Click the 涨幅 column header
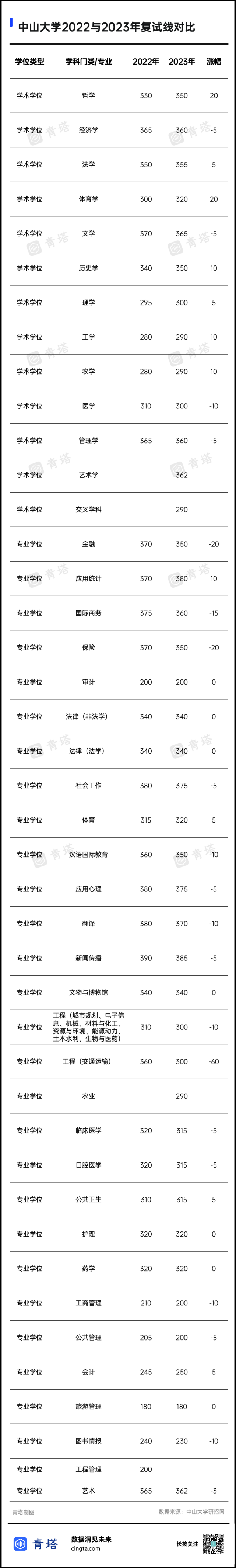Viewport: 236px width, 1568px height. pyautogui.click(x=214, y=62)
